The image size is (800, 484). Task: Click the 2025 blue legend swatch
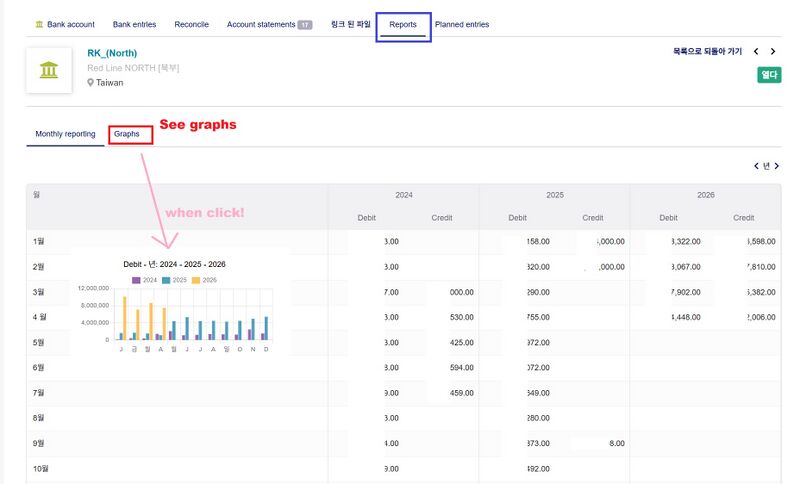166,280
